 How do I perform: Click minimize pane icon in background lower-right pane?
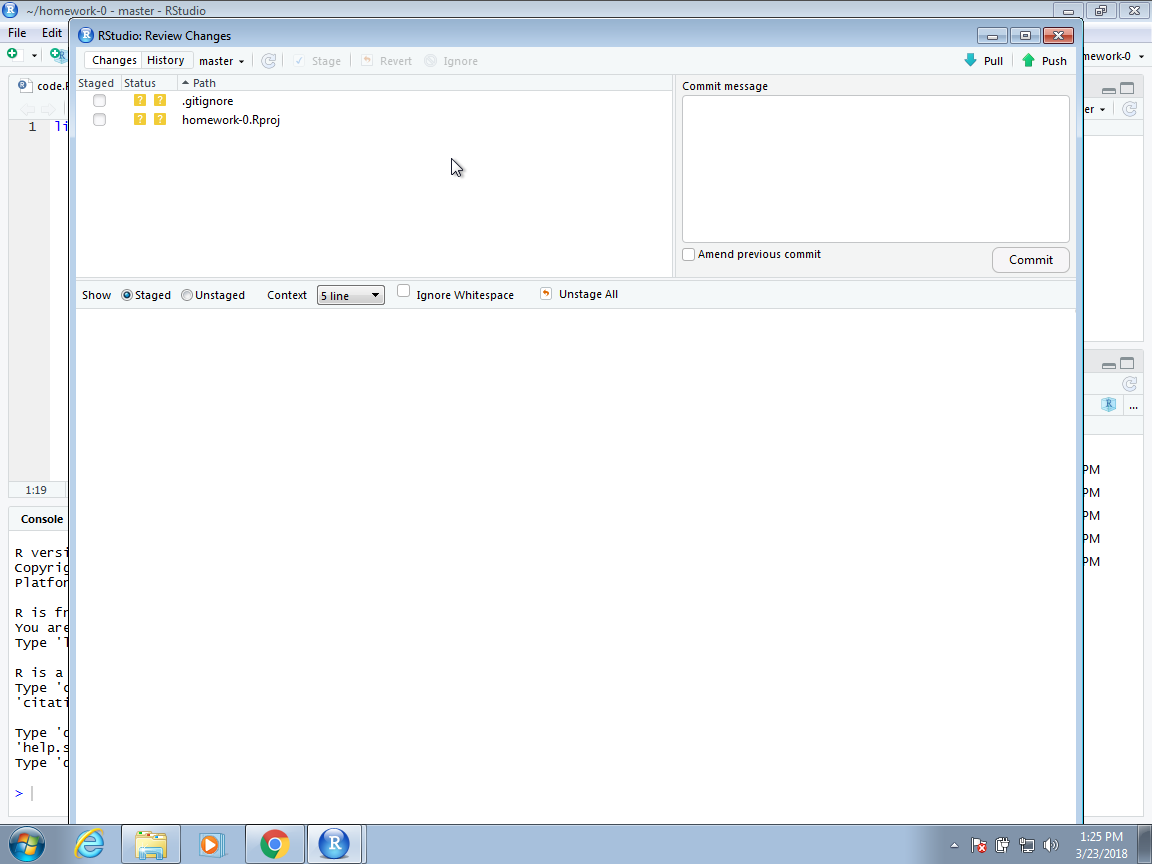tap(1109, 364)
